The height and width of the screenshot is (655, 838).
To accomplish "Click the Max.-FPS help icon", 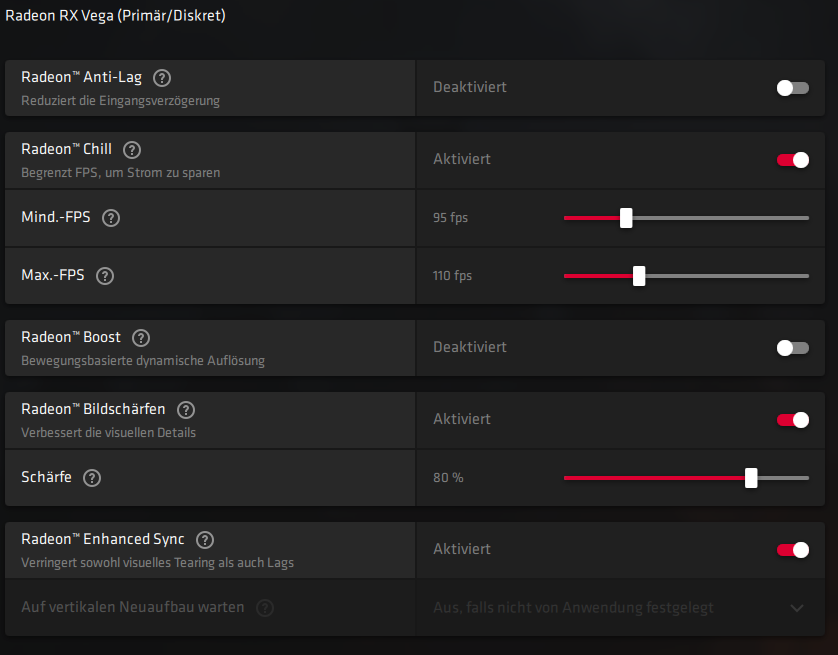I will click(105, 276).
